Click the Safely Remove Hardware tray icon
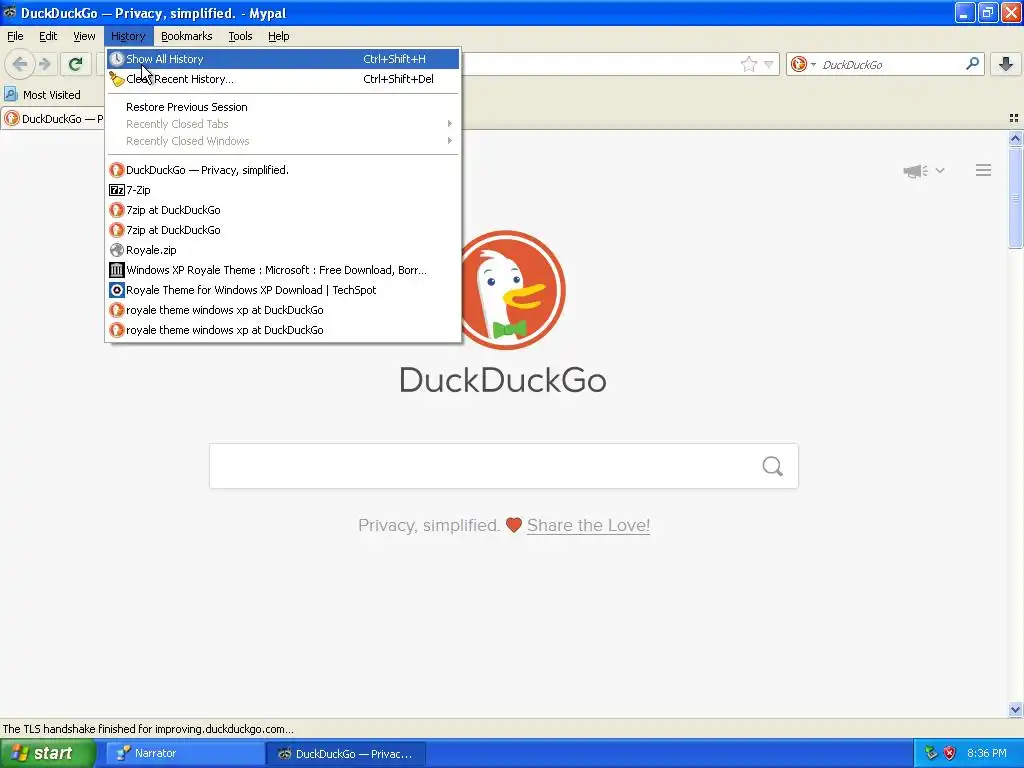 coord(931,754)
